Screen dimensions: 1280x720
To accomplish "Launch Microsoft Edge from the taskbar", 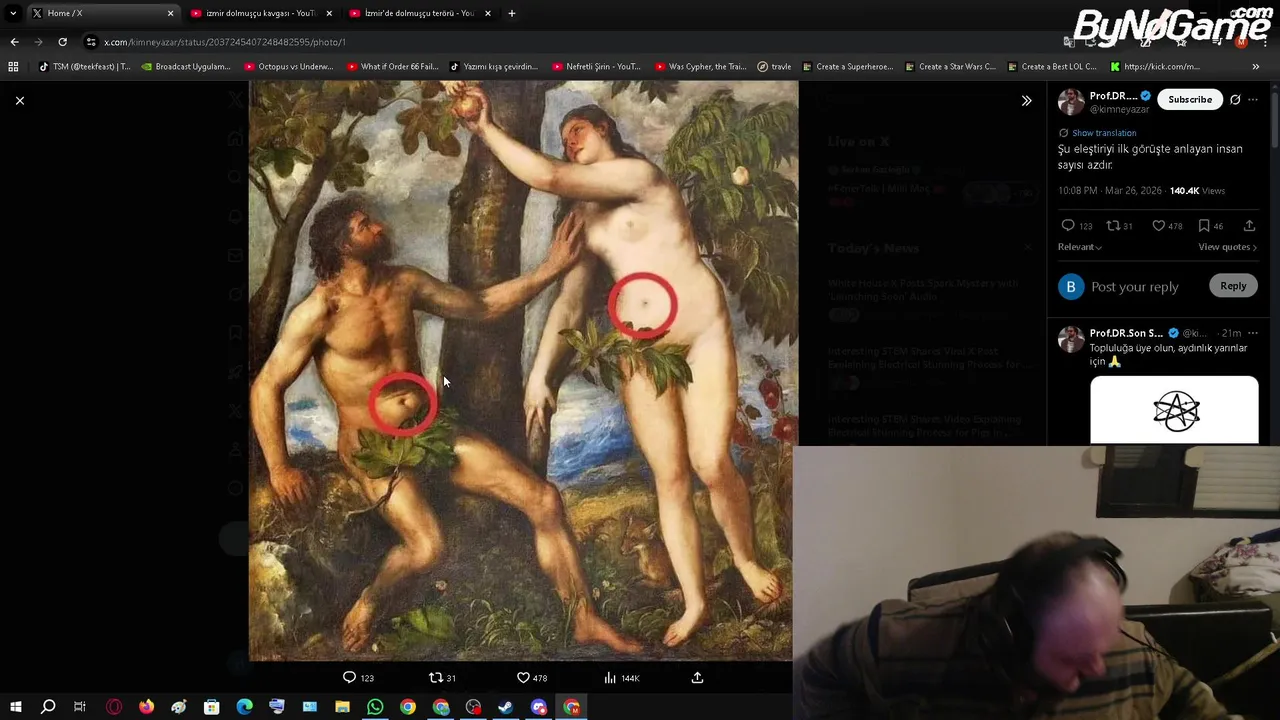I will 244,707.
